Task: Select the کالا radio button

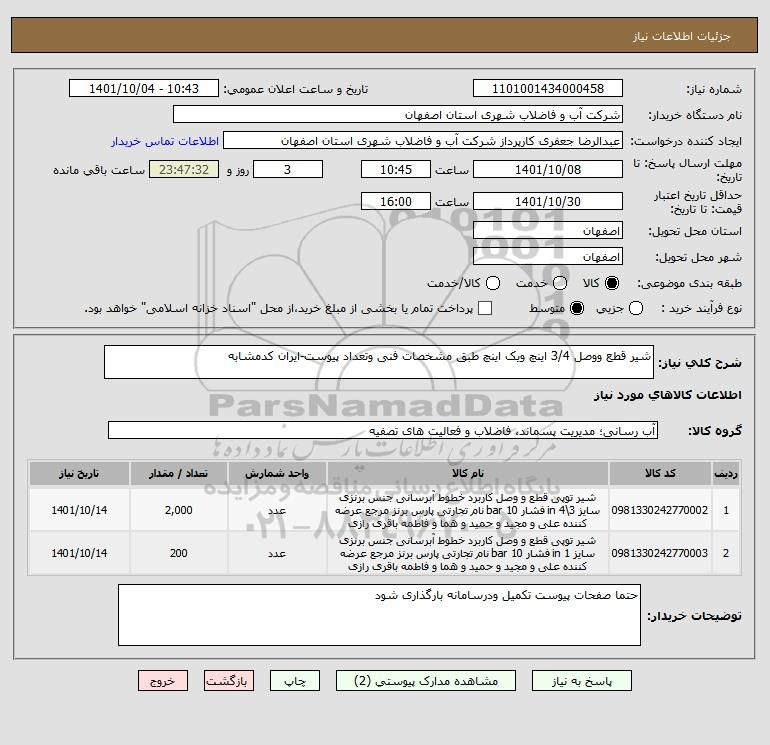Action: coord(612,283)
